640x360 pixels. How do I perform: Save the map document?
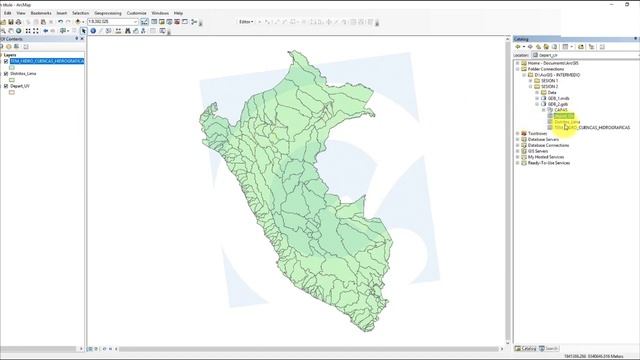point(11,22)
